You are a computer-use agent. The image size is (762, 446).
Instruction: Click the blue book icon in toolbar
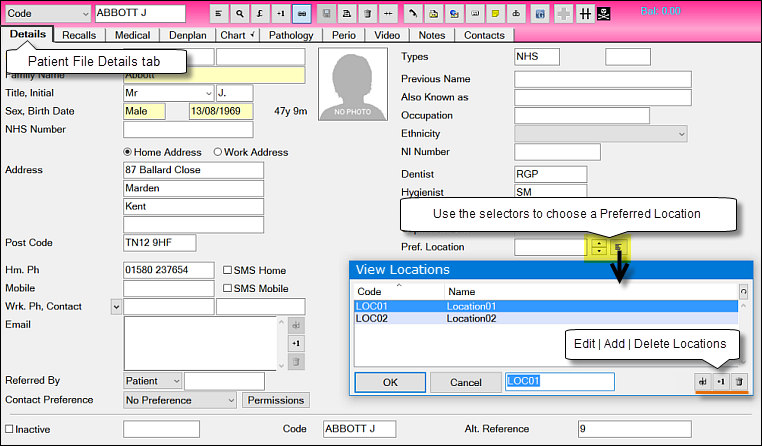(x=540, y=14)
